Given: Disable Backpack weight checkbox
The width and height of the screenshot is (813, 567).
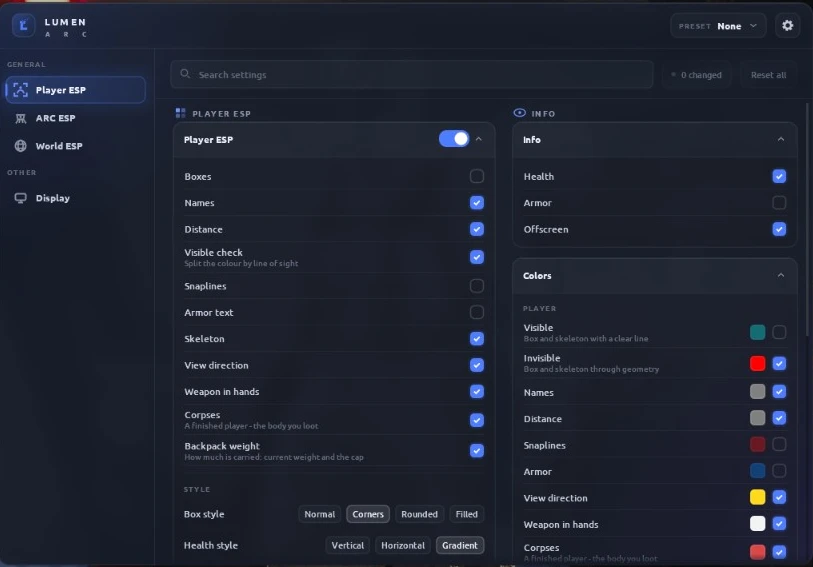Looking at the screenshot, I should click(476, 451).
